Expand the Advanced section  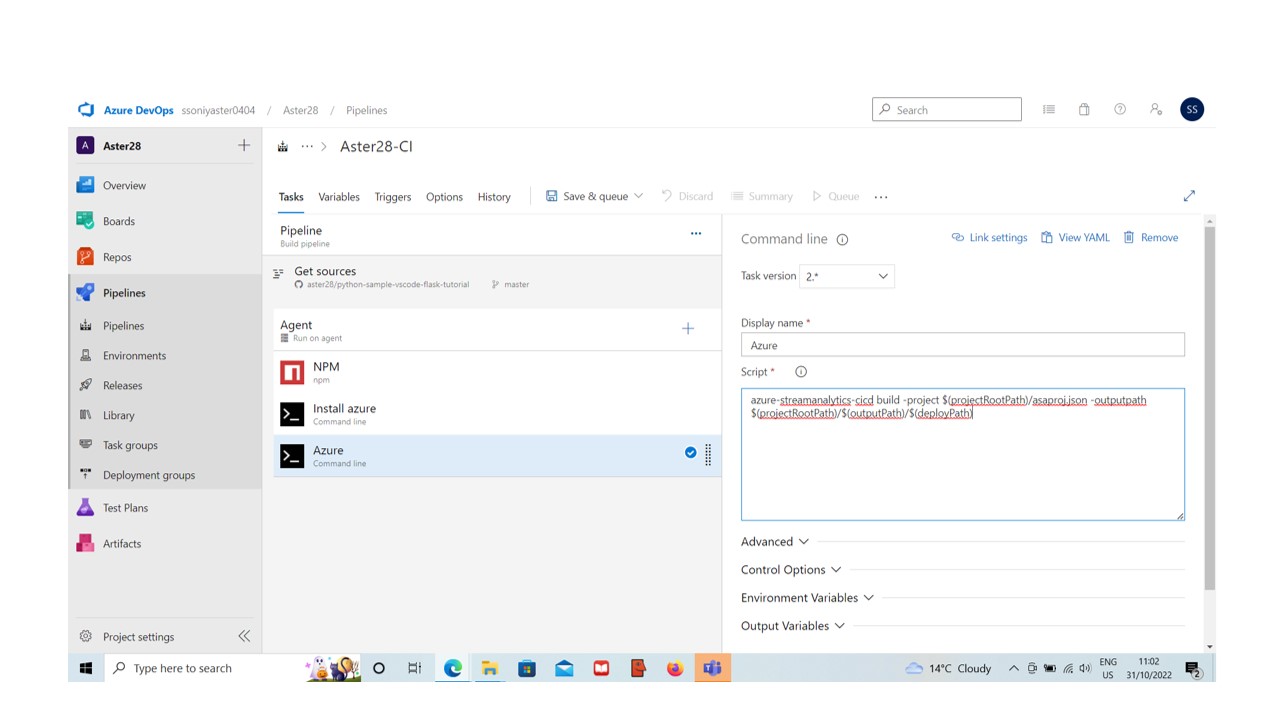(x=774, y=542)
